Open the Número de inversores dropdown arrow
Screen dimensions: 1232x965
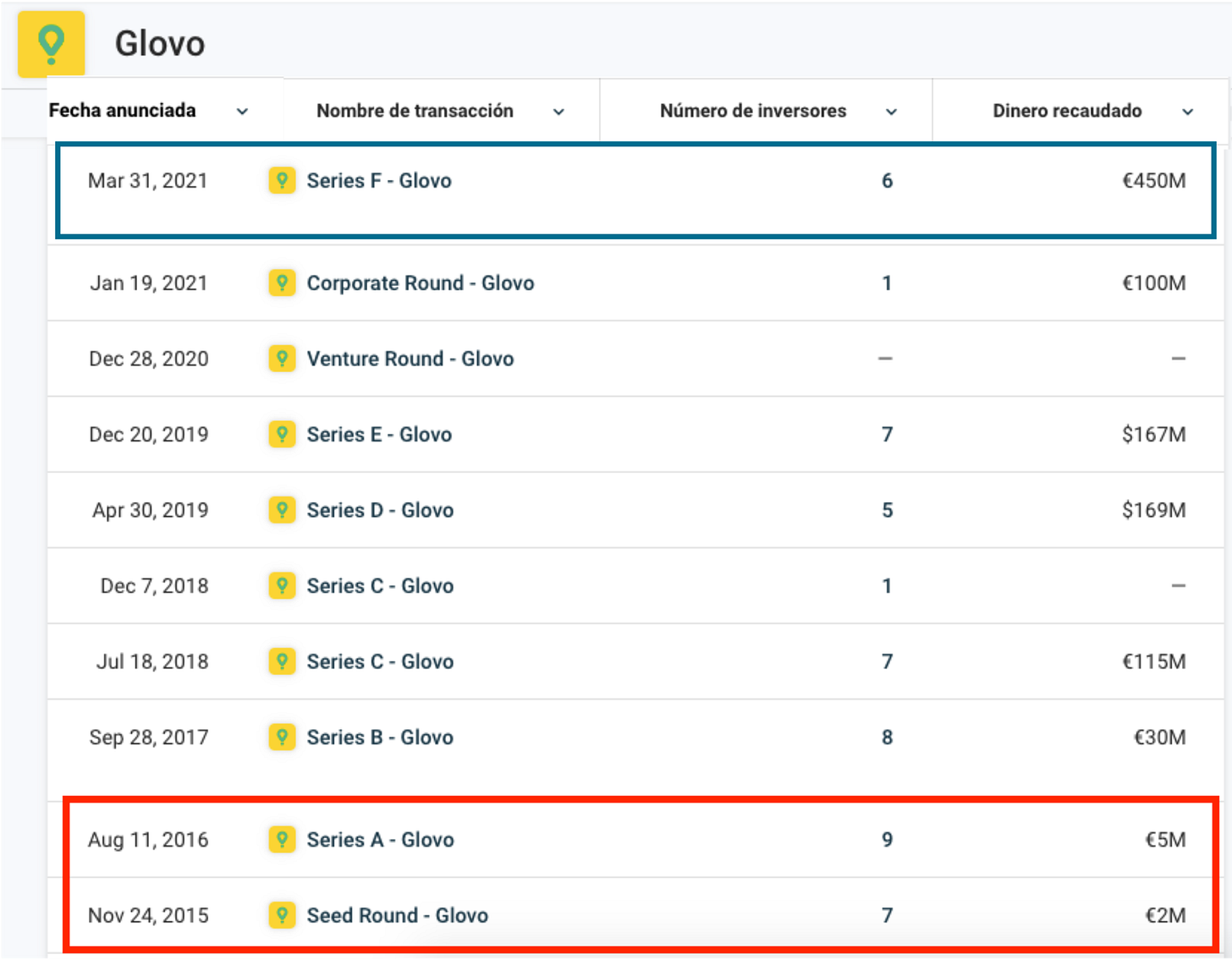point(891,112)
